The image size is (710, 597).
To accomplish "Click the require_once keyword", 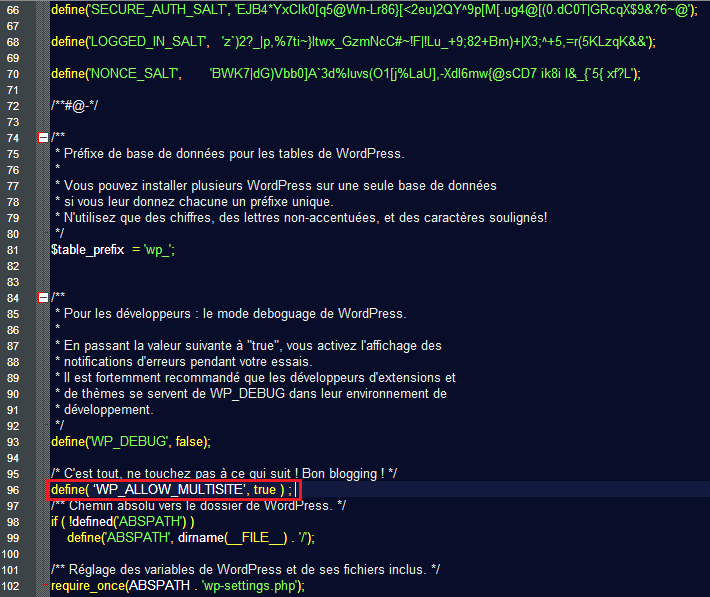I will click(87, 585).
